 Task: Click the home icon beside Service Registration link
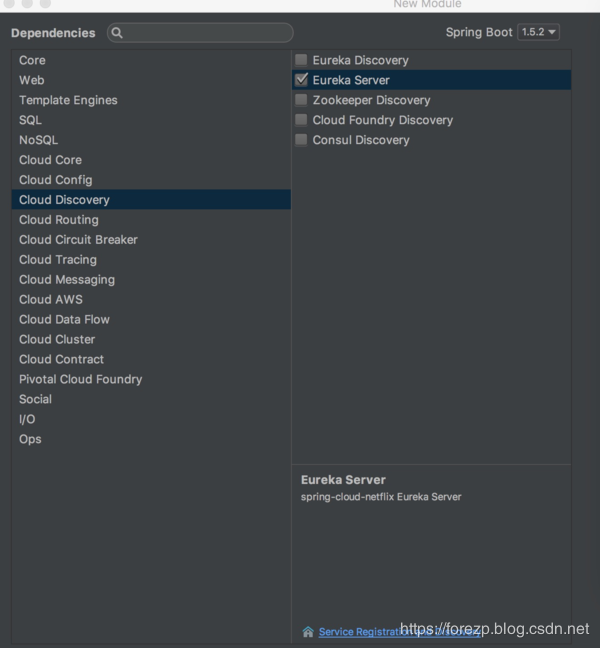click(x=308, y=632)
